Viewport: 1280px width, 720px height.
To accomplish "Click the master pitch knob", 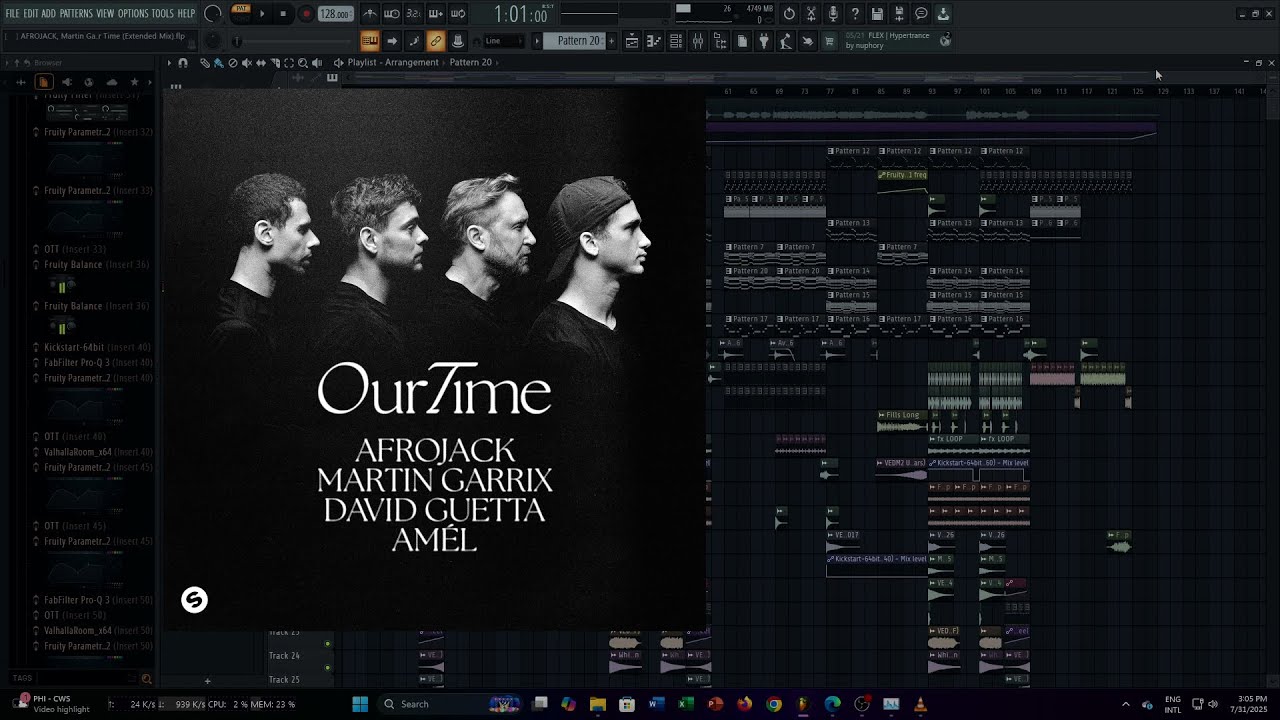I will (212, 41).
